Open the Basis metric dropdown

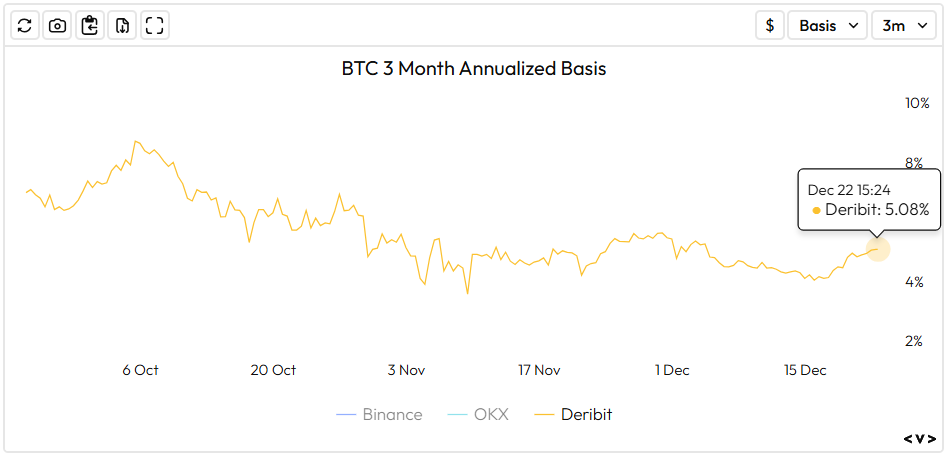coord(827,26)
